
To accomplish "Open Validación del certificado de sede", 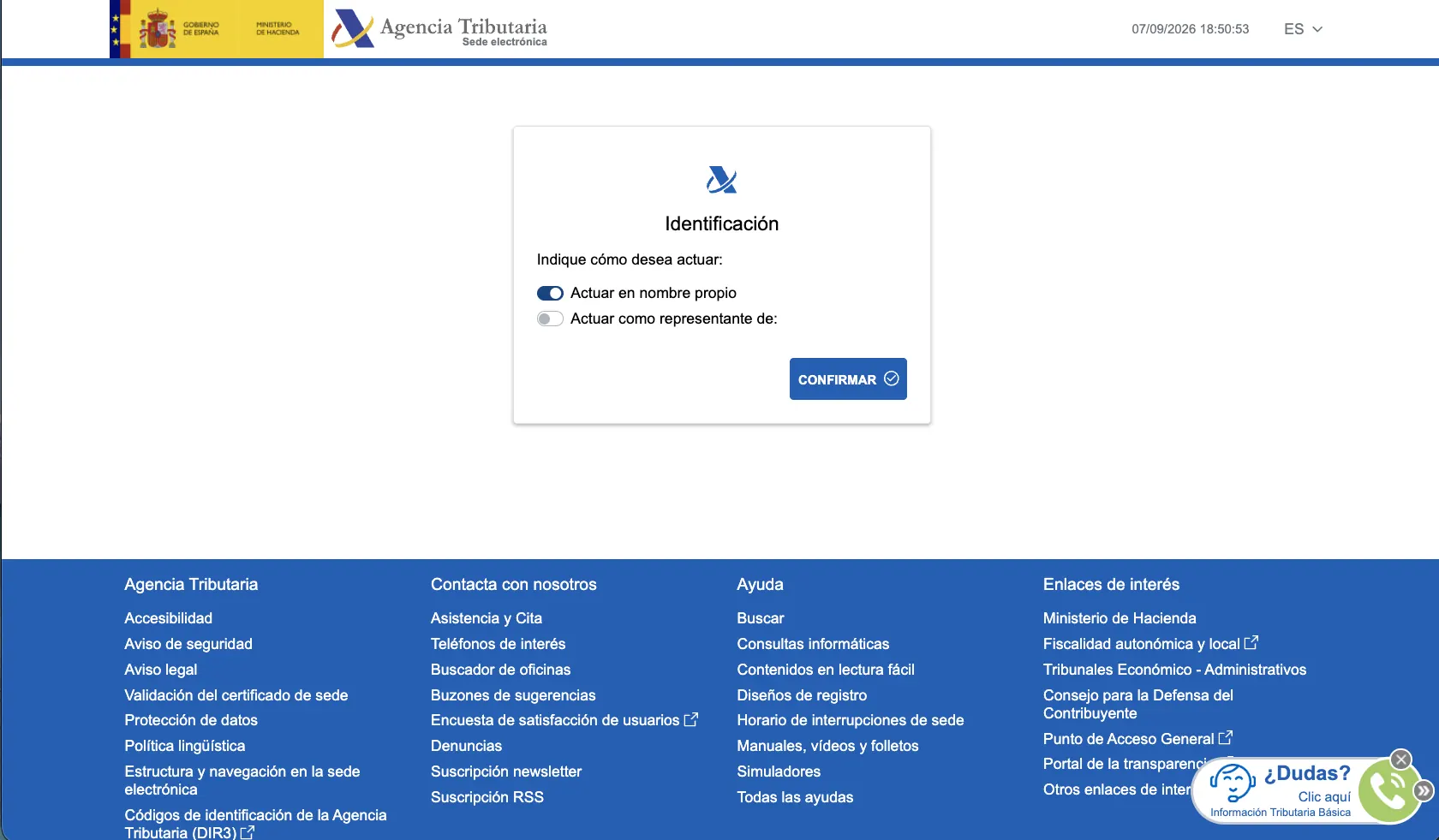I will click(236, 695).
